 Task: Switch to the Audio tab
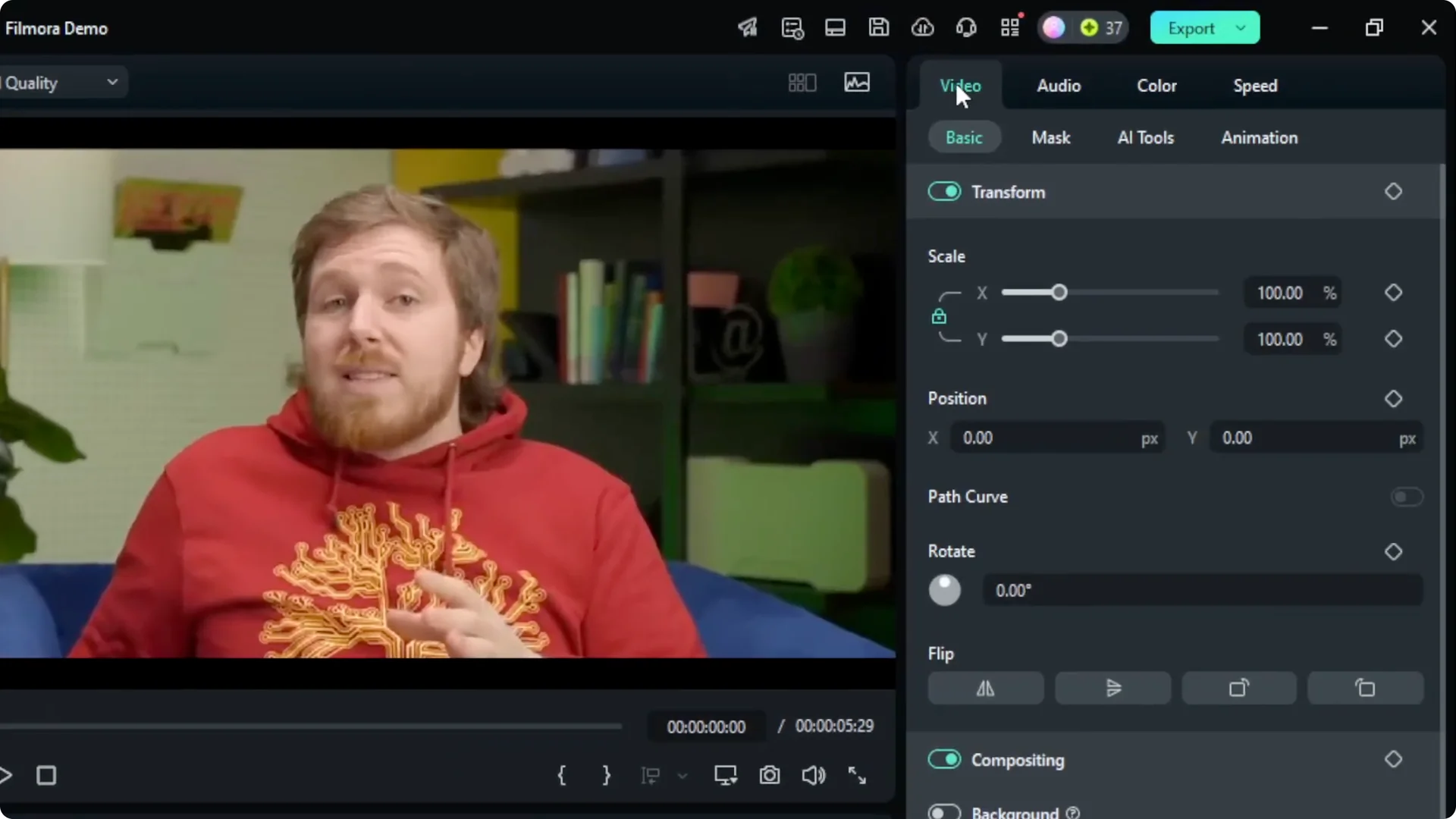(1059, 86)
